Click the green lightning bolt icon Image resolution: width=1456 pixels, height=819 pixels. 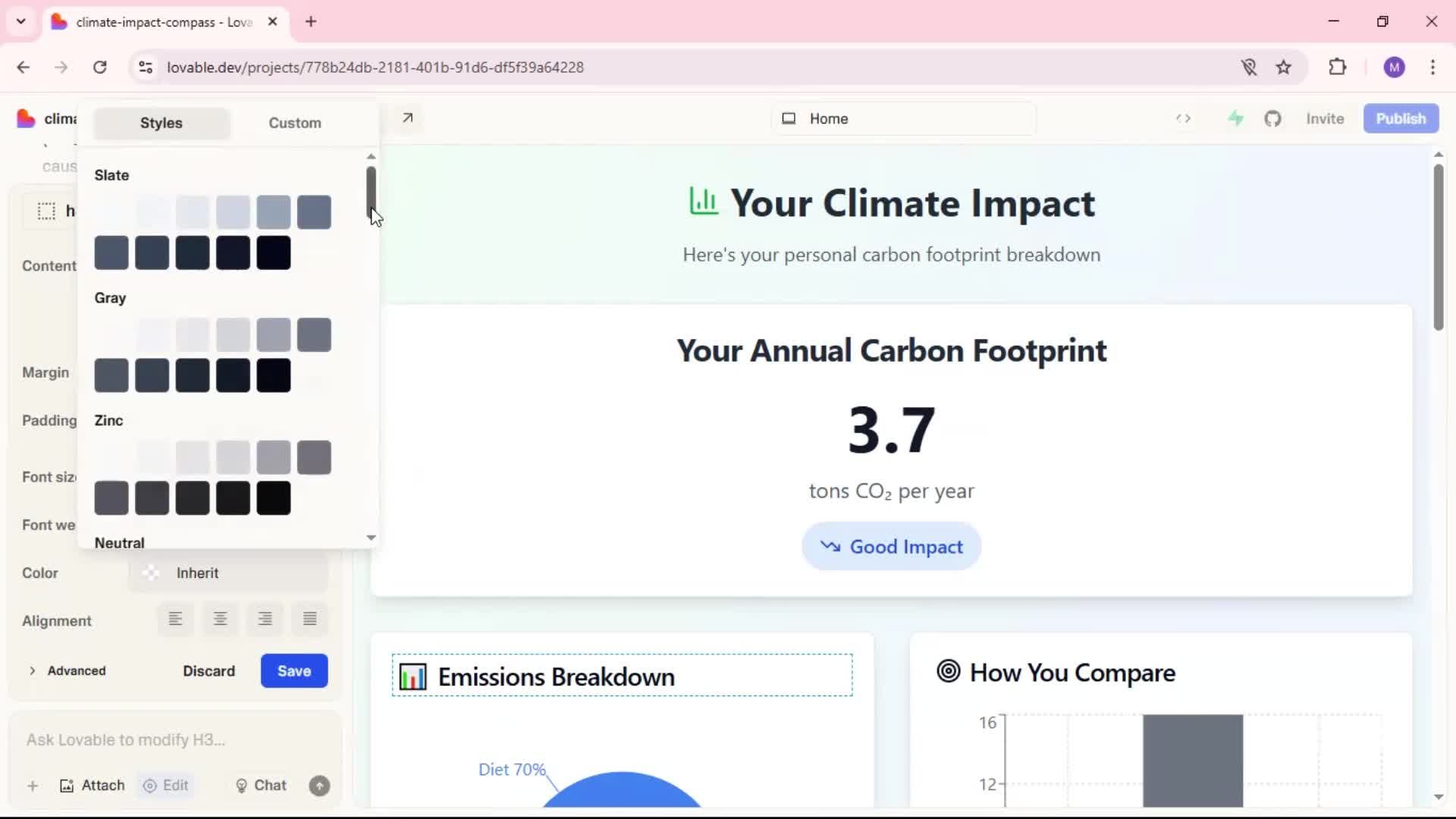(x=1235, y=118)
